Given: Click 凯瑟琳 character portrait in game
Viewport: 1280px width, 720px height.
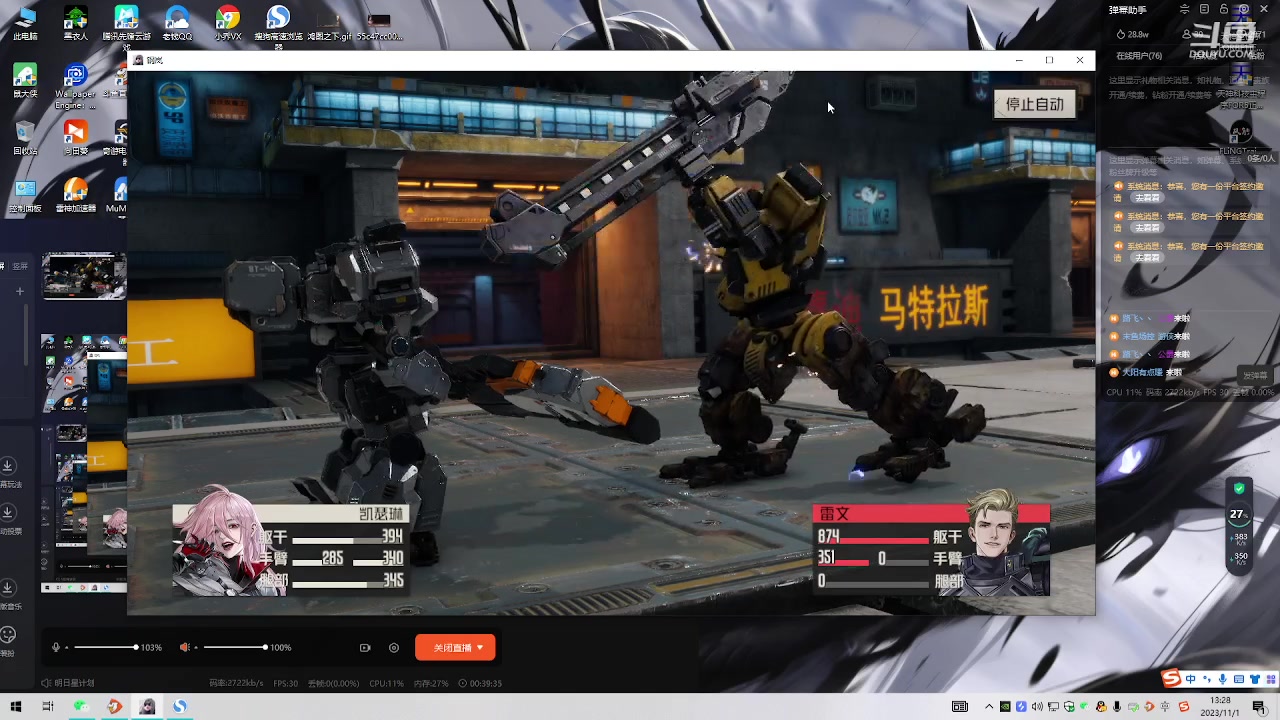Looking at the screenshot, I should tap(228, 541).
